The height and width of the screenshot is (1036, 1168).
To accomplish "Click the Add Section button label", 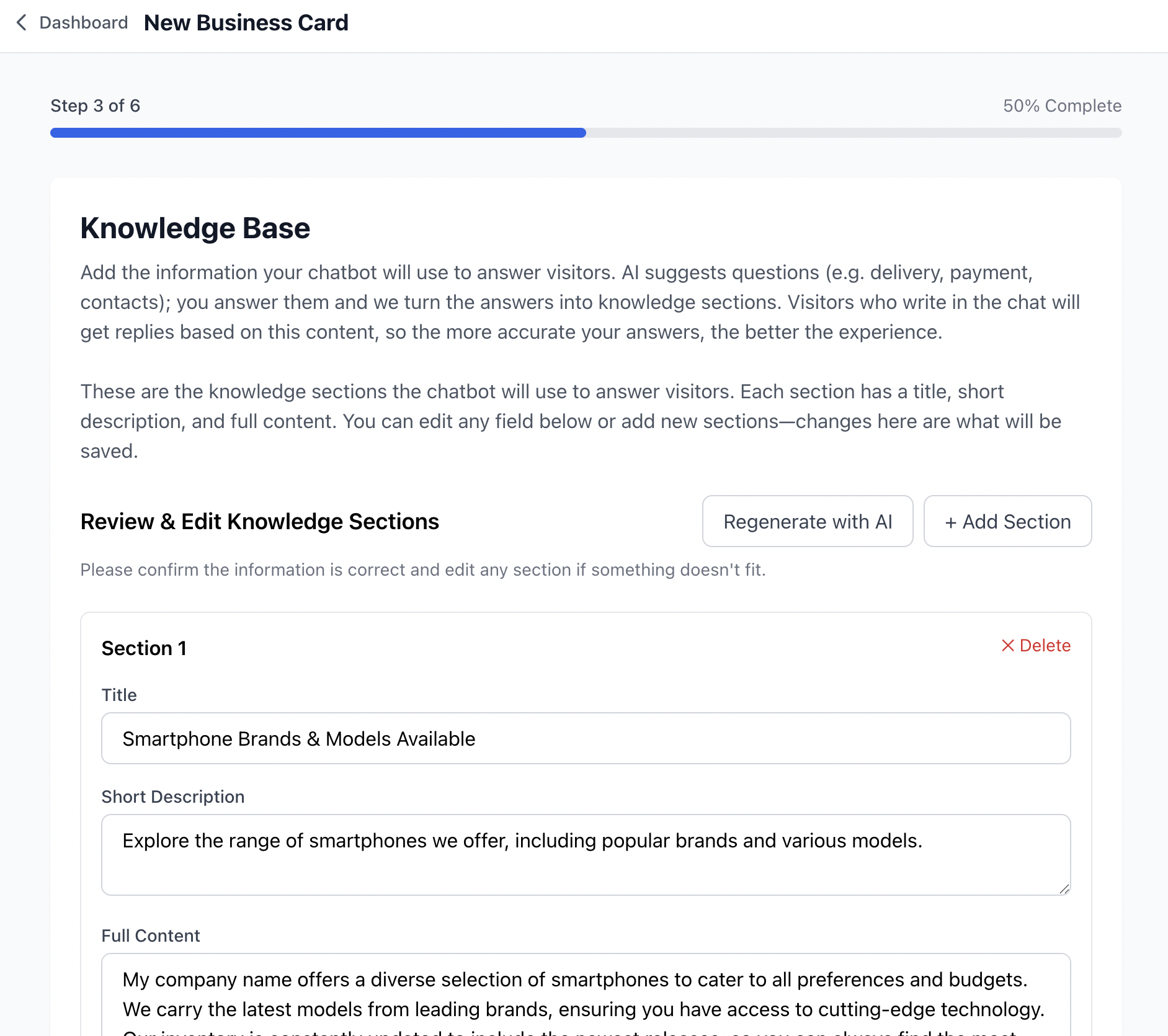I will [x=1017, y=522].
